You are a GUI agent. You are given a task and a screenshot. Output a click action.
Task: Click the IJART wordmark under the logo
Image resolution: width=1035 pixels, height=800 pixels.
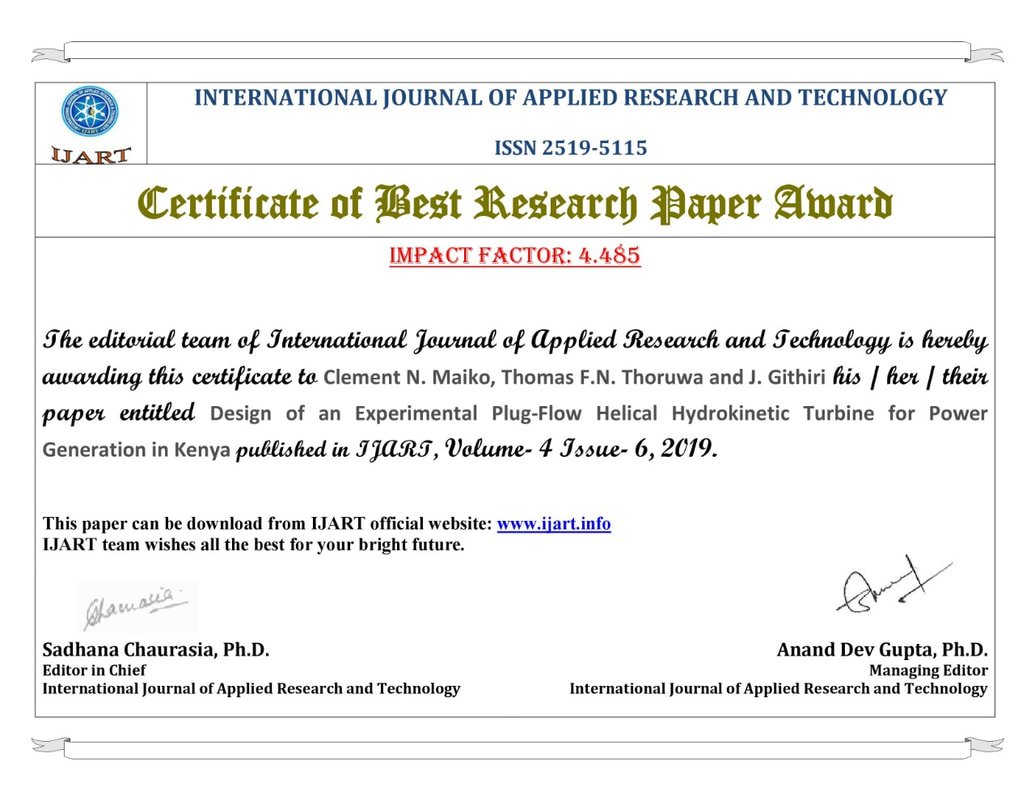click(x=91, y=155)
